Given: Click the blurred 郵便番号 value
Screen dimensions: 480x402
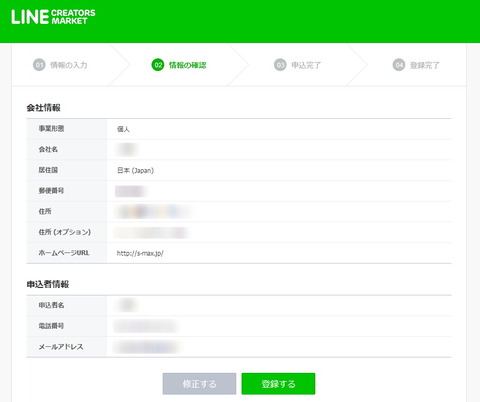Looking at the screenshot, I should tap(130, 191).
